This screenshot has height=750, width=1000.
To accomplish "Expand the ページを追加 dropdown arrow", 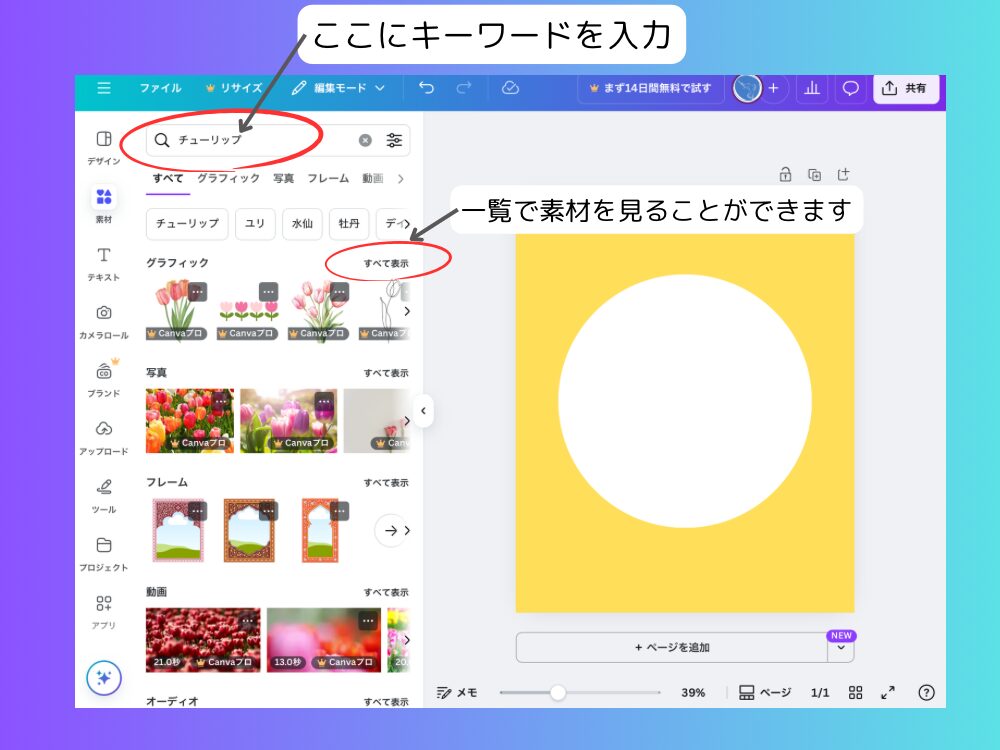I will click(x=841, y=648).
